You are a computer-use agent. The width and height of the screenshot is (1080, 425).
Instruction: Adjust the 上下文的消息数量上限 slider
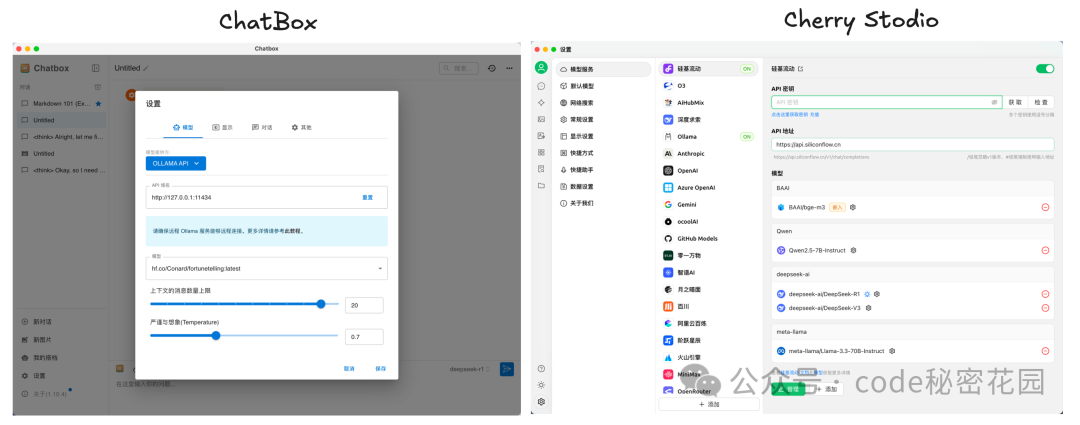(245, 304)
